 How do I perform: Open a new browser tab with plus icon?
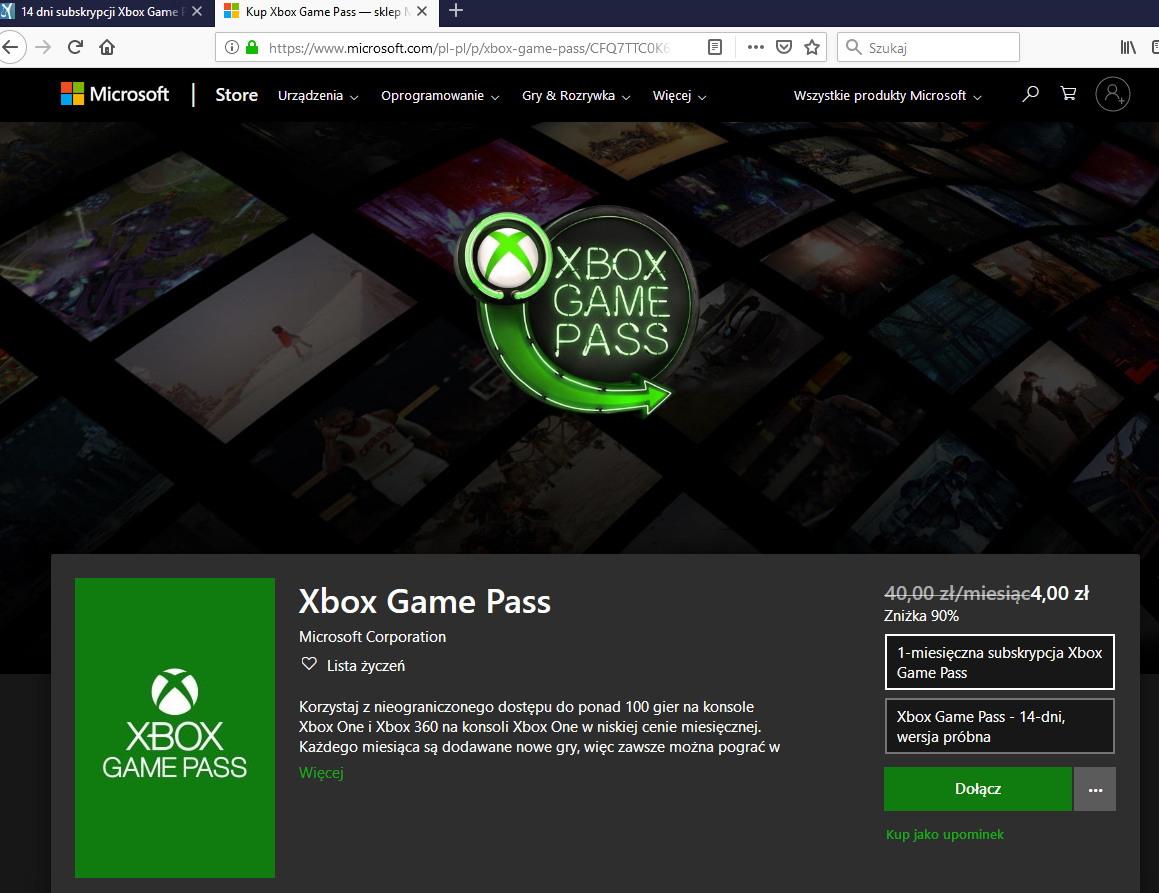[456, 11]
